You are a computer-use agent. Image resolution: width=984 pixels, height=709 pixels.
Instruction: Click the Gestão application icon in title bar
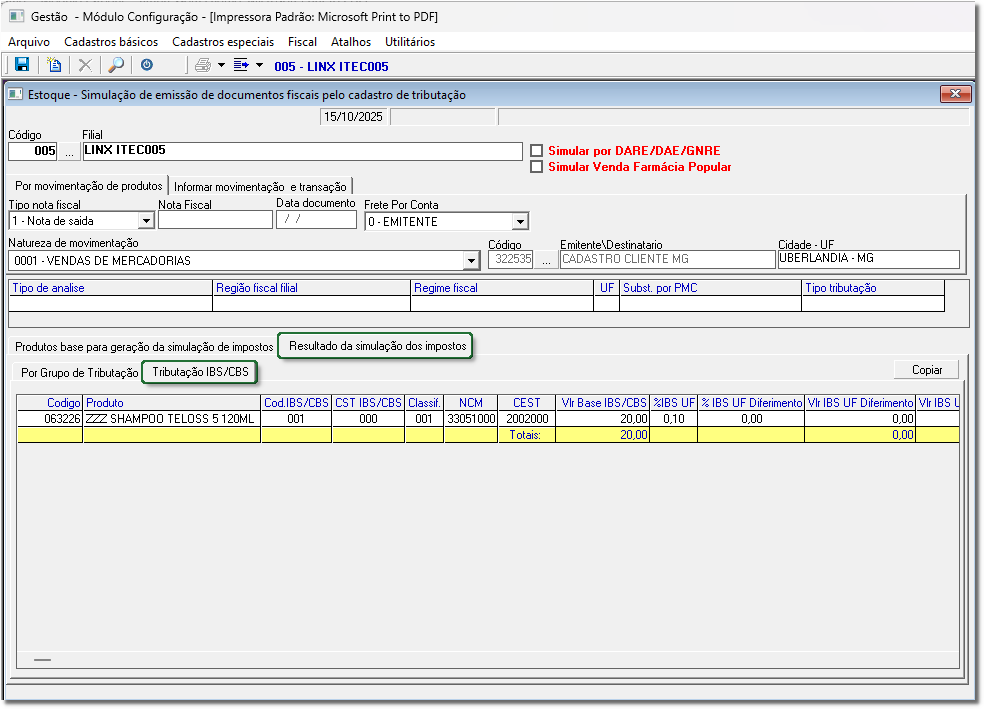pyautogui.click(x=16, y=16)
